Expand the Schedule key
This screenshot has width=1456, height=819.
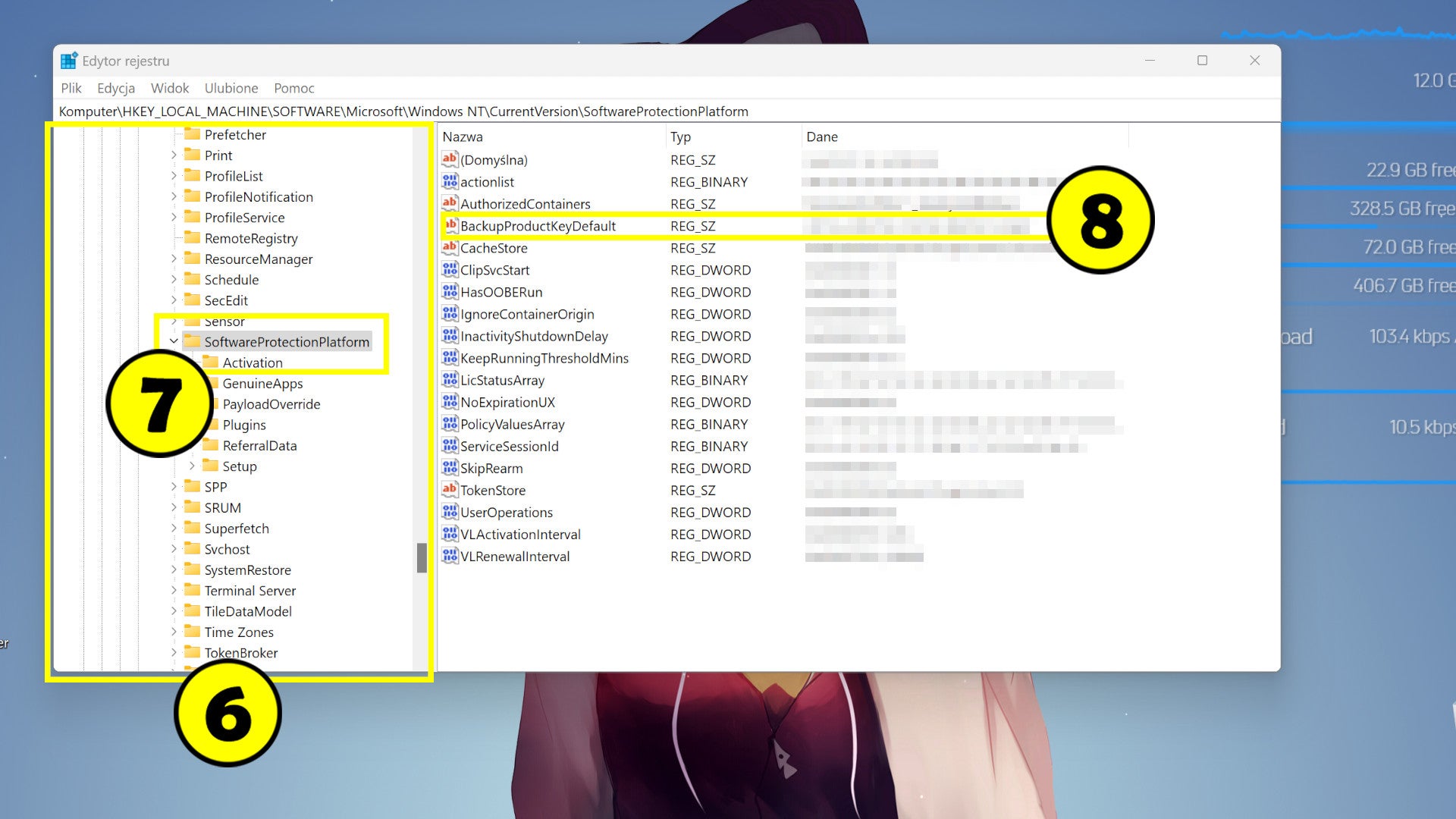point(174,279)
